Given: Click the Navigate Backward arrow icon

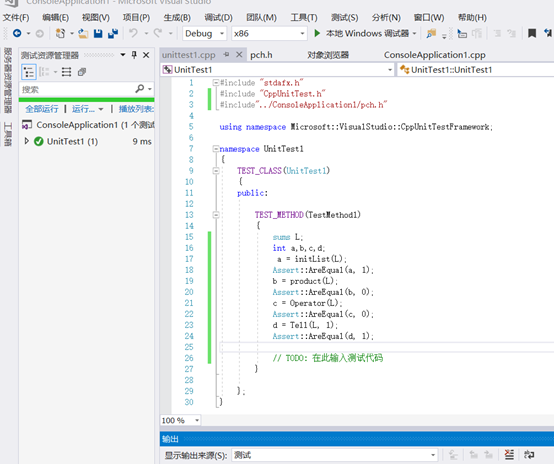Looking at the screenshot, I should [17, 33].
